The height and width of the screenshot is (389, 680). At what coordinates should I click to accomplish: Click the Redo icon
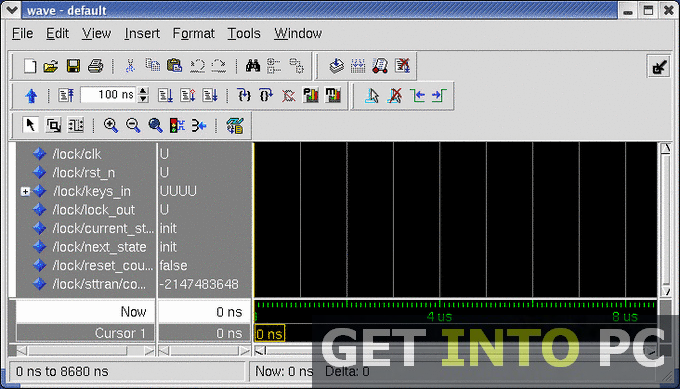click(219, 66)
